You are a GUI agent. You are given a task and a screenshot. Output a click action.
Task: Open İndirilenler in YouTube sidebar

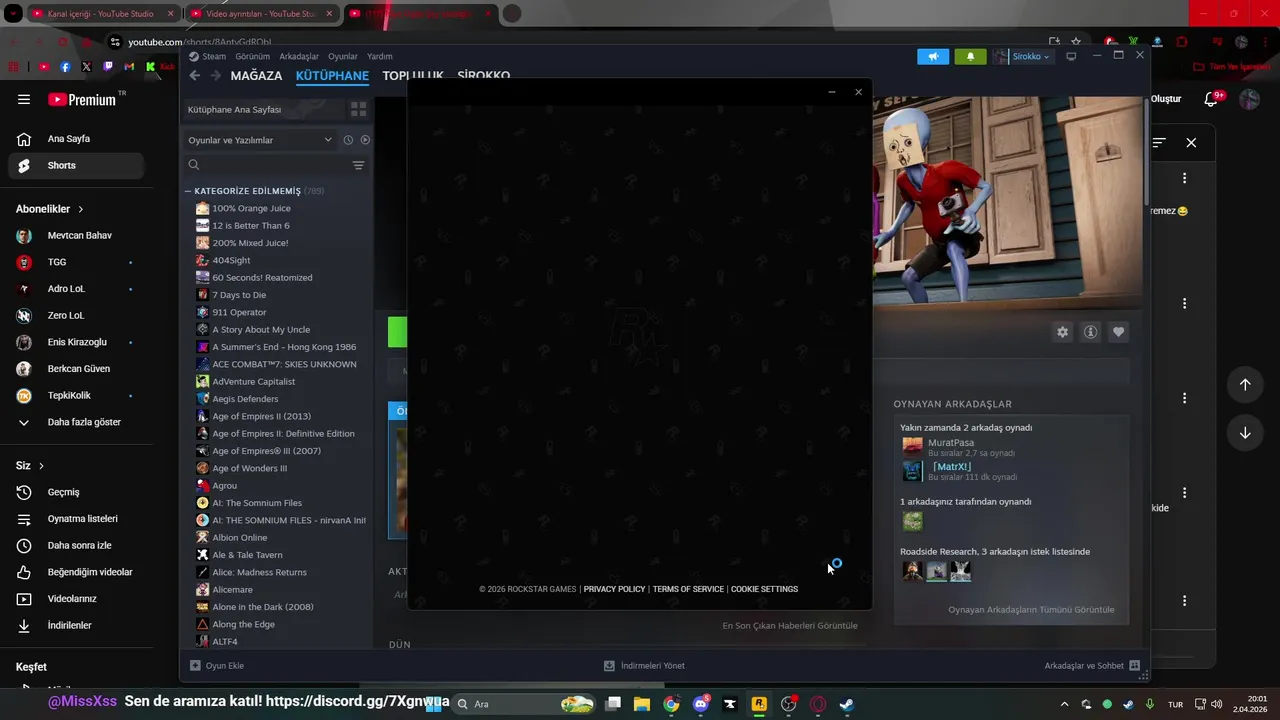point(76,625)
